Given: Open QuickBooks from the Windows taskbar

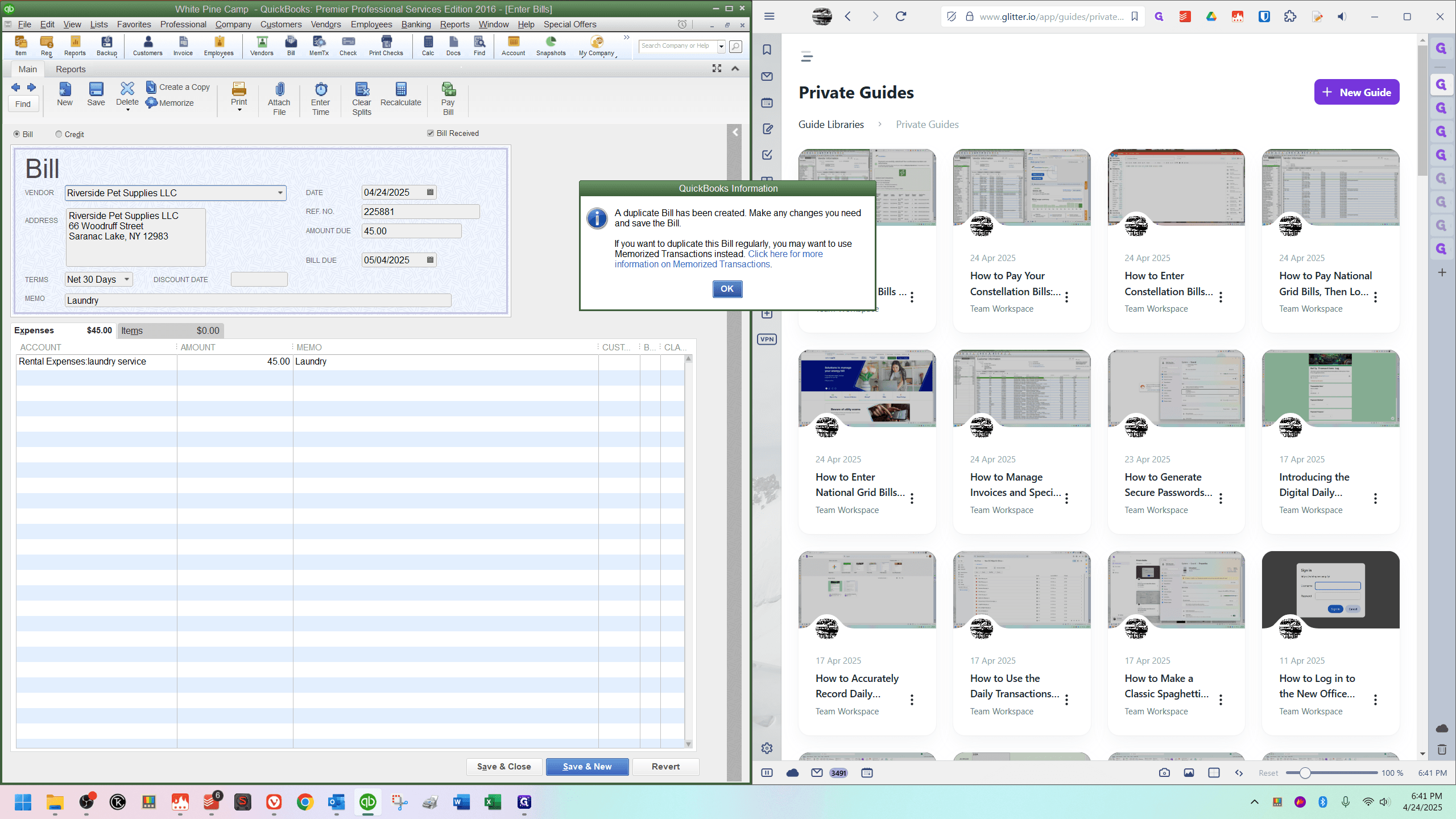Looking at the screenshot, I should pos(368,802).
